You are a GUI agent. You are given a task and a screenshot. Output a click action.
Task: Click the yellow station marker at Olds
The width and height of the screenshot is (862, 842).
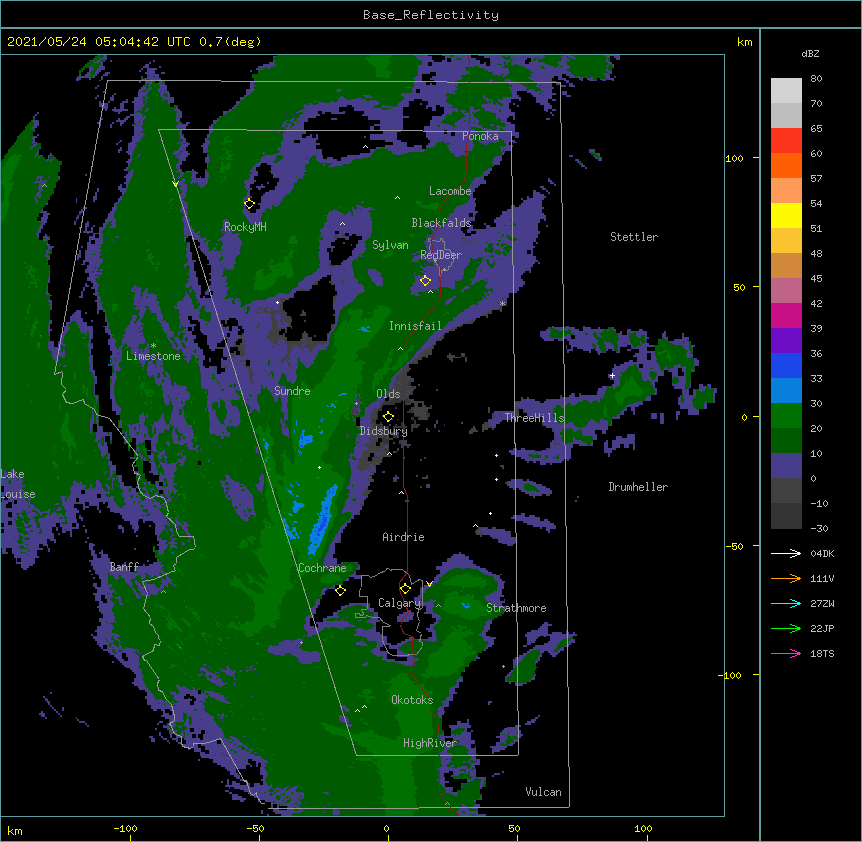388,416
